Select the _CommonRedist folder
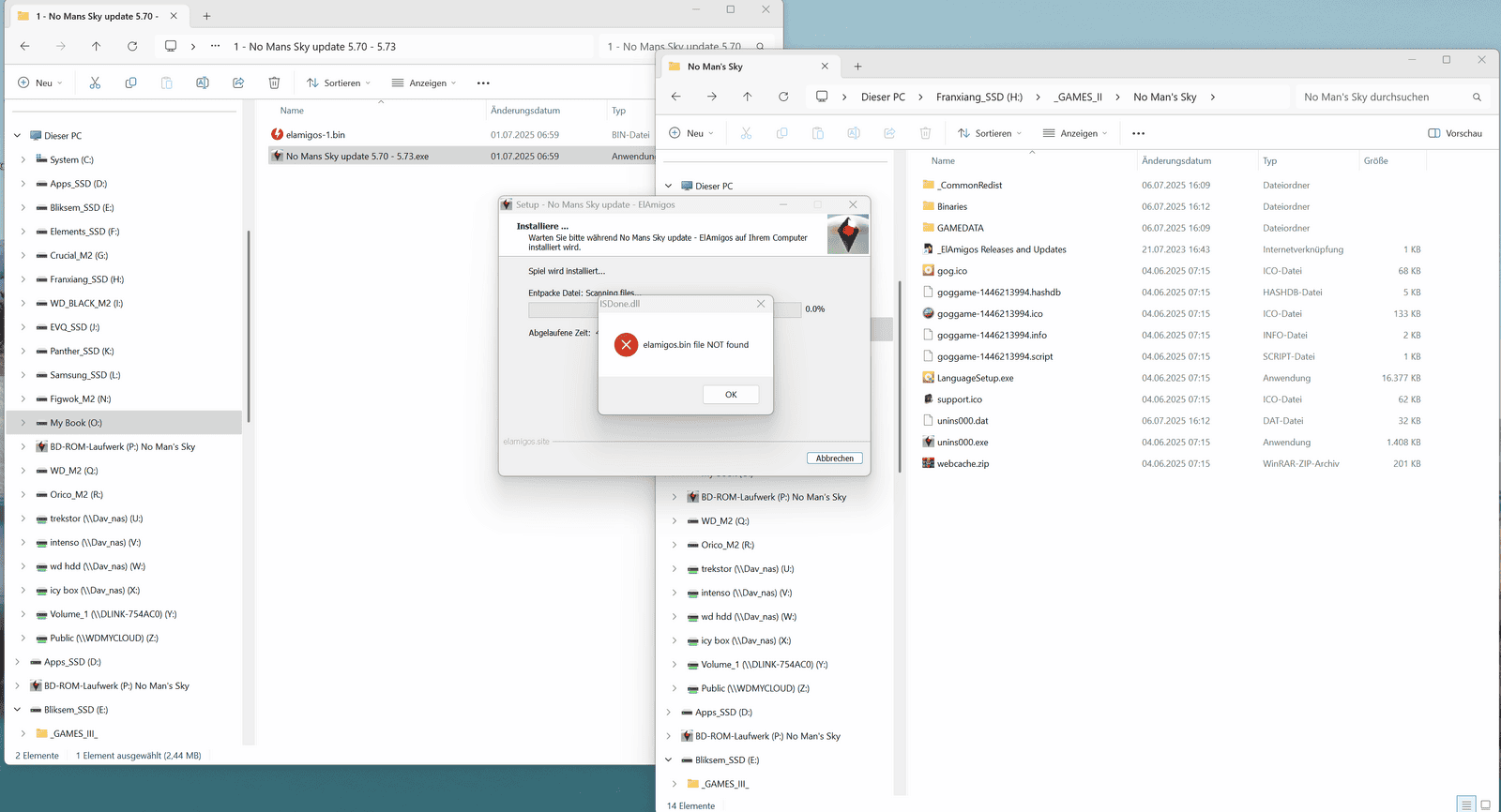The width and height of the screenshot is (1501, 812). click(x=971, y=185)
